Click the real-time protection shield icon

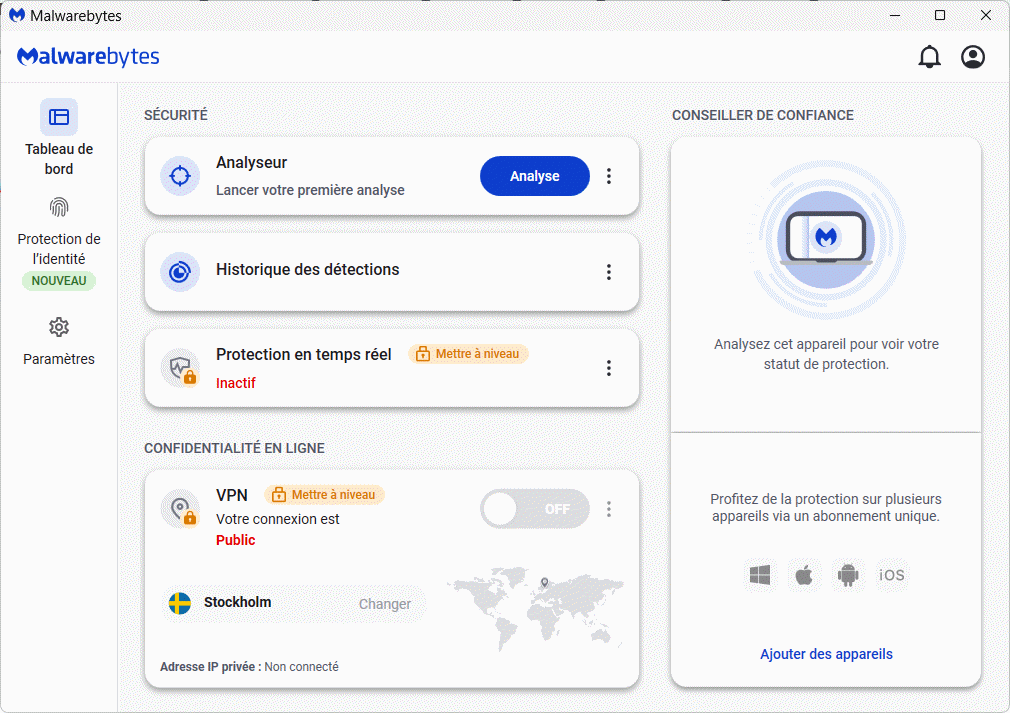pos(181,368)
